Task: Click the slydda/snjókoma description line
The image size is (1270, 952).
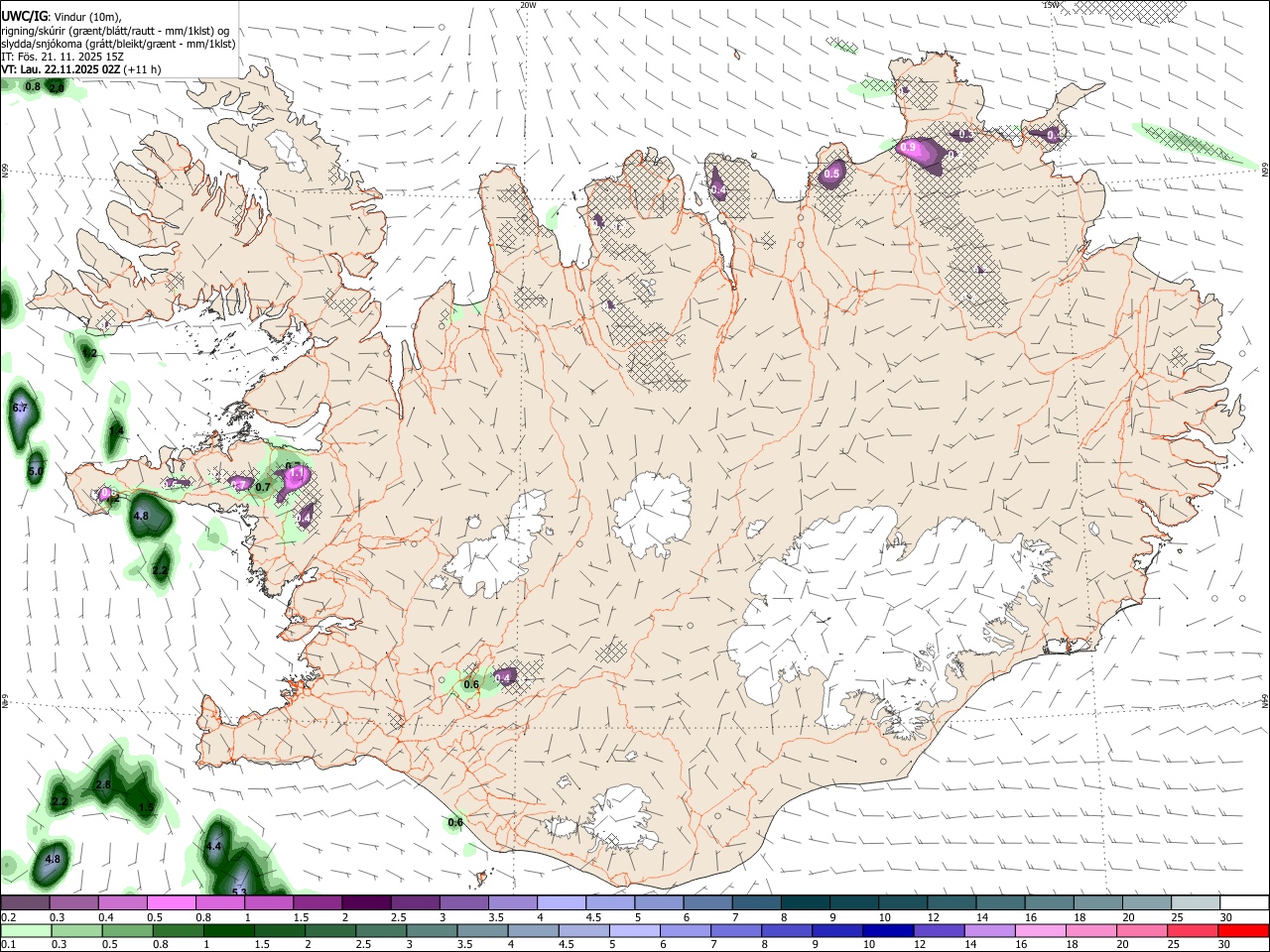Action: coord(118,44)
